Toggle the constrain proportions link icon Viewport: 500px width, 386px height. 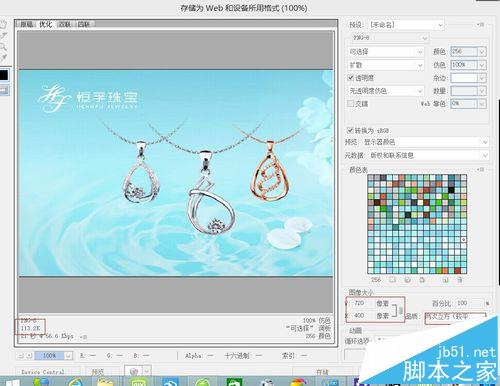401,310
